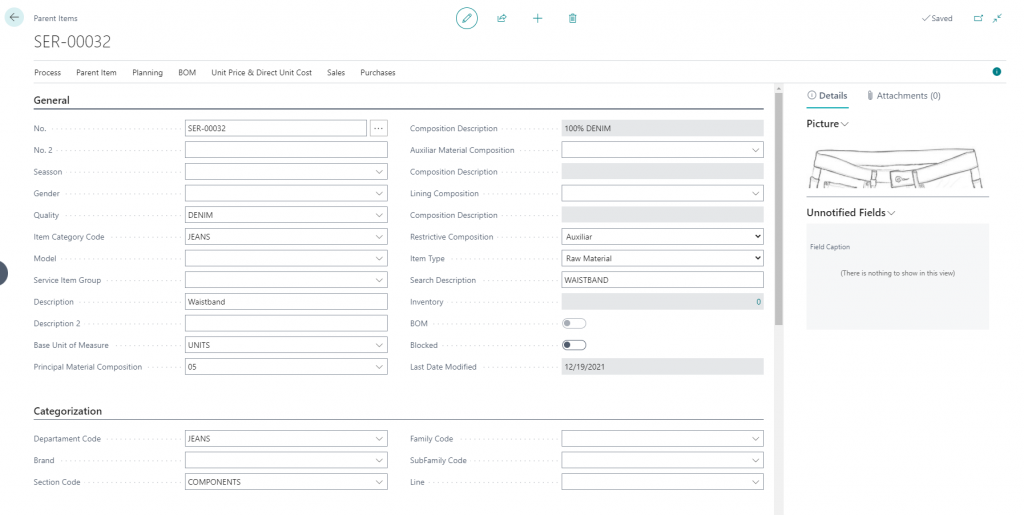Viewport: 1024px width, 515px height.
Task: Switch to the Attachments (0) tab
Action: [904, 95]
